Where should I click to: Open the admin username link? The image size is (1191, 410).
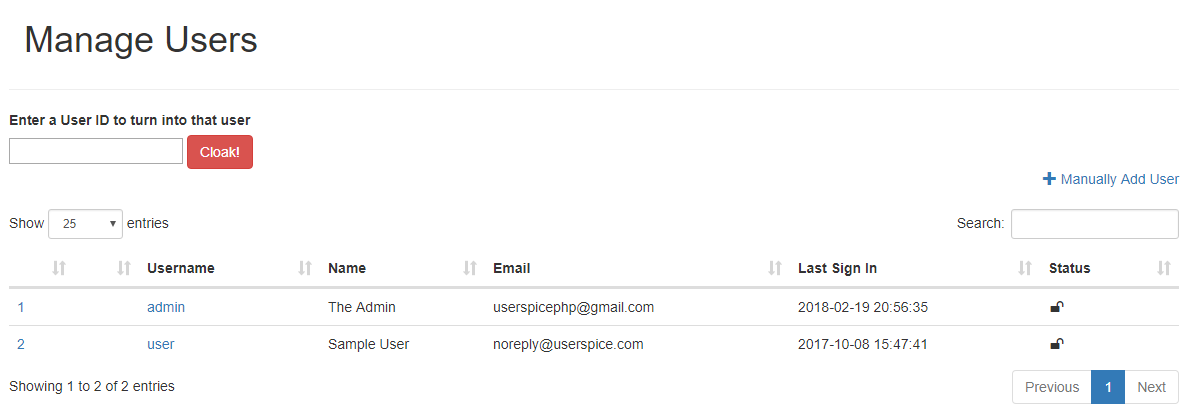[x=166, y=307]
